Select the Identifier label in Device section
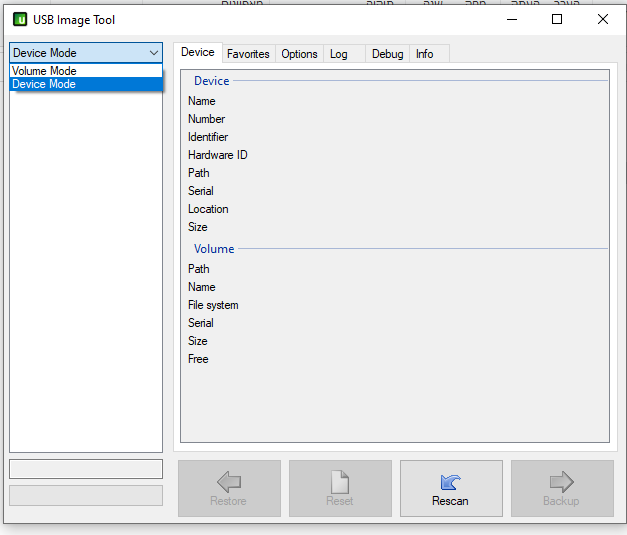Viewport: 627px width, 535px height. pos(208,137)
